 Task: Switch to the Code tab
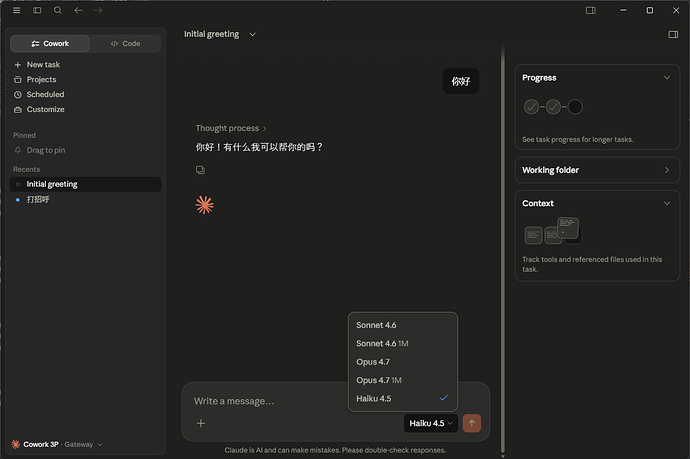coord(125,44)
